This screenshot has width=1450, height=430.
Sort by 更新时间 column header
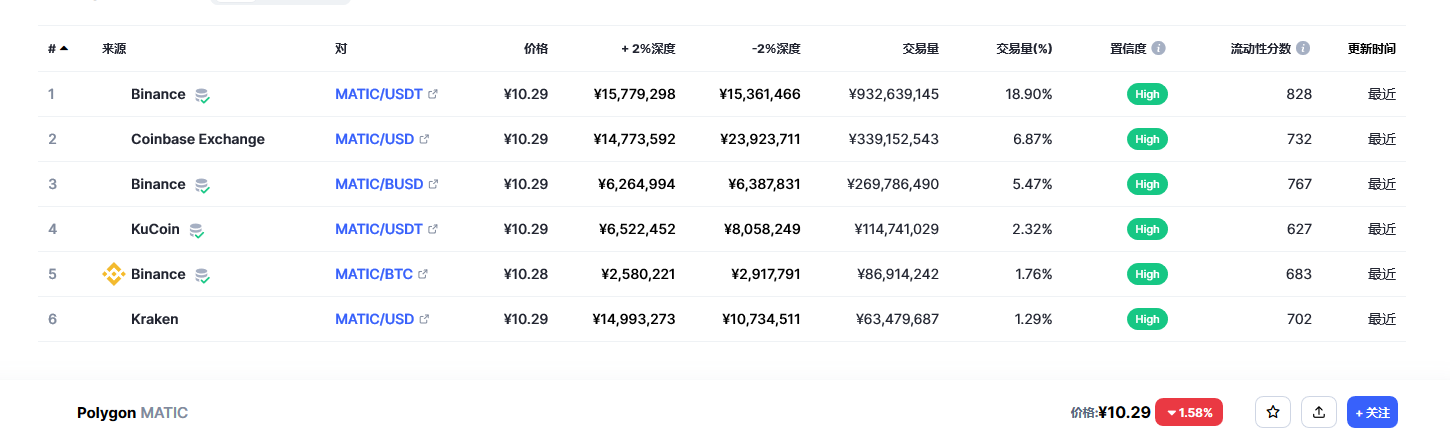pyautogui.click(x=1372, y=48)
